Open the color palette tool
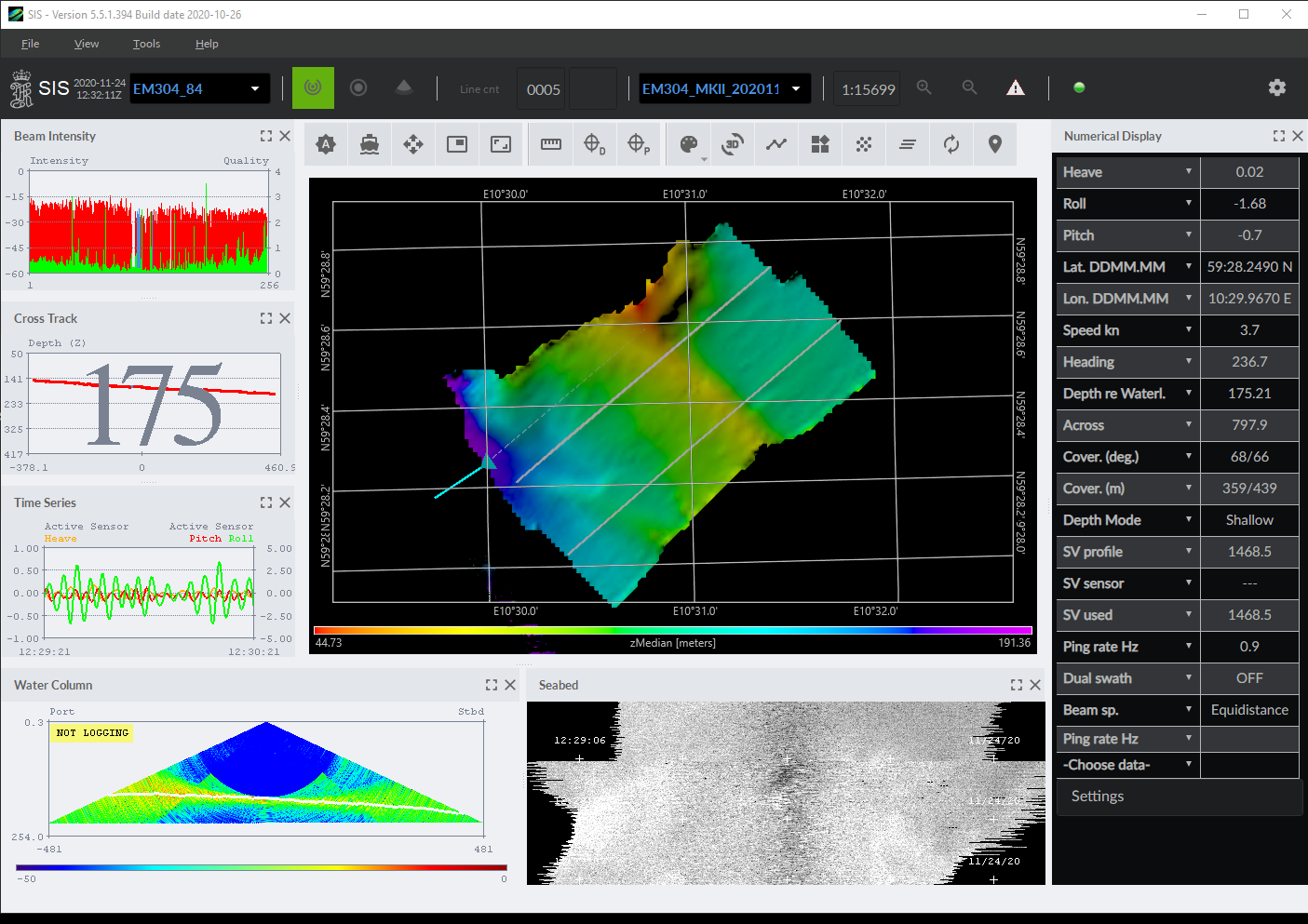The height and width of the screenshot is (924, 1308). coord(688,144)
